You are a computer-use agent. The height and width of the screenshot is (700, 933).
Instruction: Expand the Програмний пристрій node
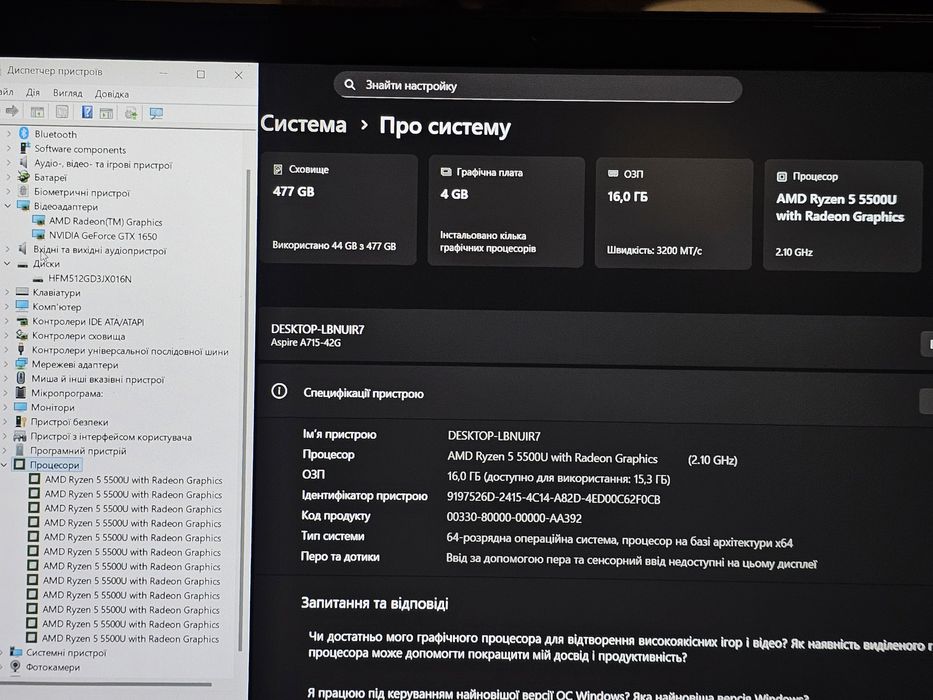pos(5,451)
